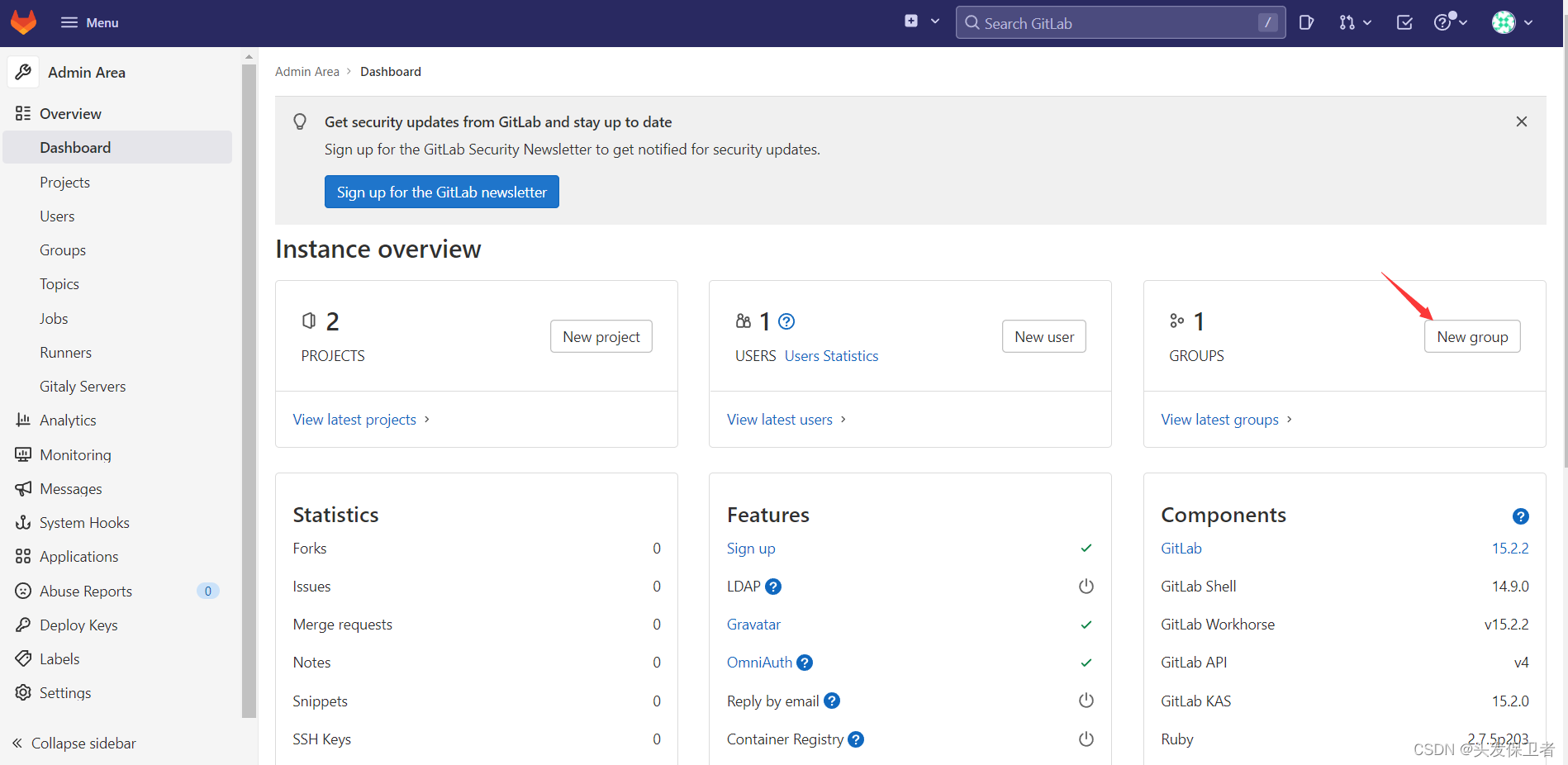Open the To-Do list icon

1404,22
